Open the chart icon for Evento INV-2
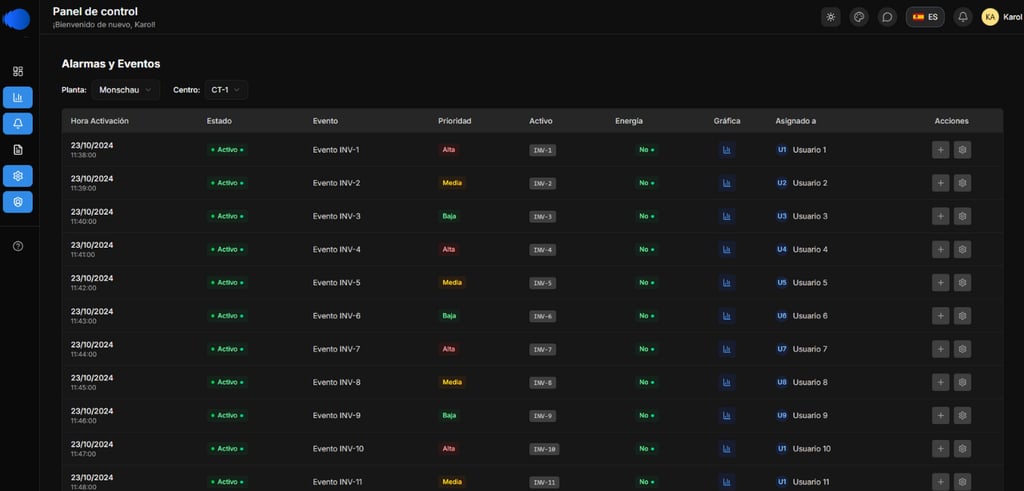 726,183
